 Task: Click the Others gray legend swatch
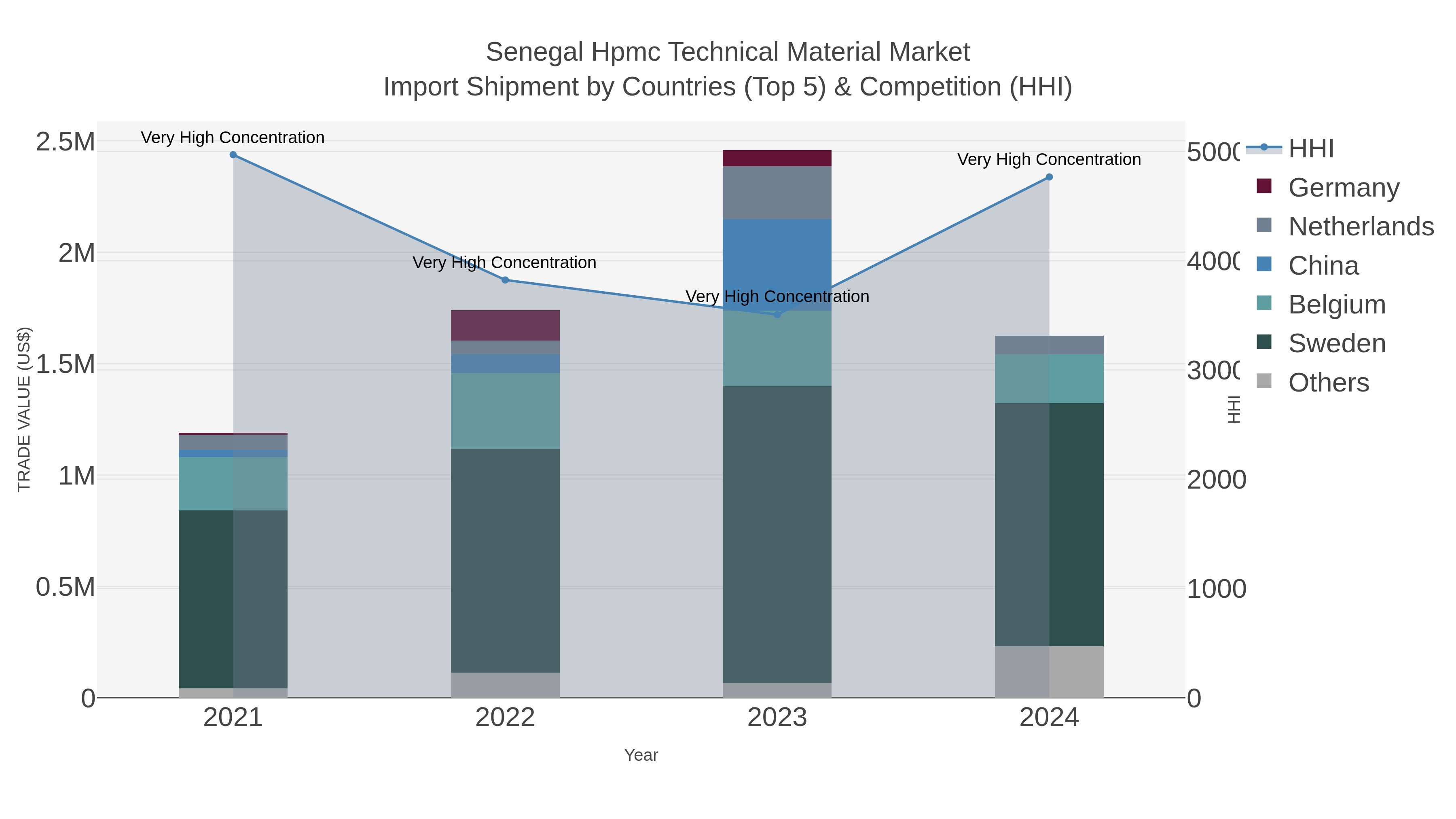tap(1264, 381)
